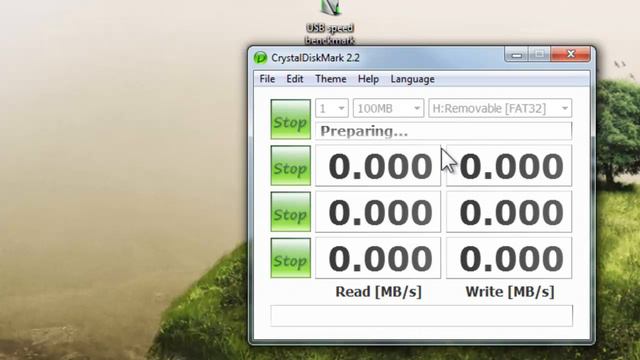Expand the H:Removable [FAT32] drive dropdown
The width and height of the screenshot is (640, 360).
coord(500,108)
